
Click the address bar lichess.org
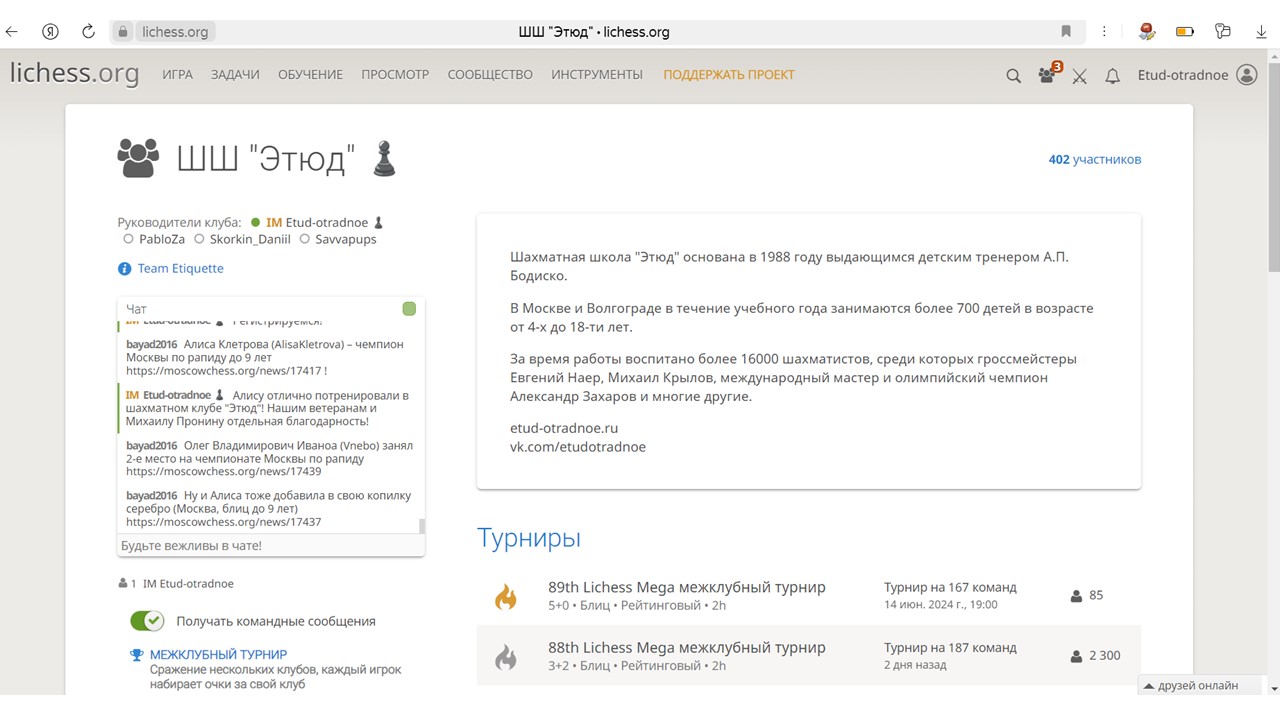pos(175,32)
